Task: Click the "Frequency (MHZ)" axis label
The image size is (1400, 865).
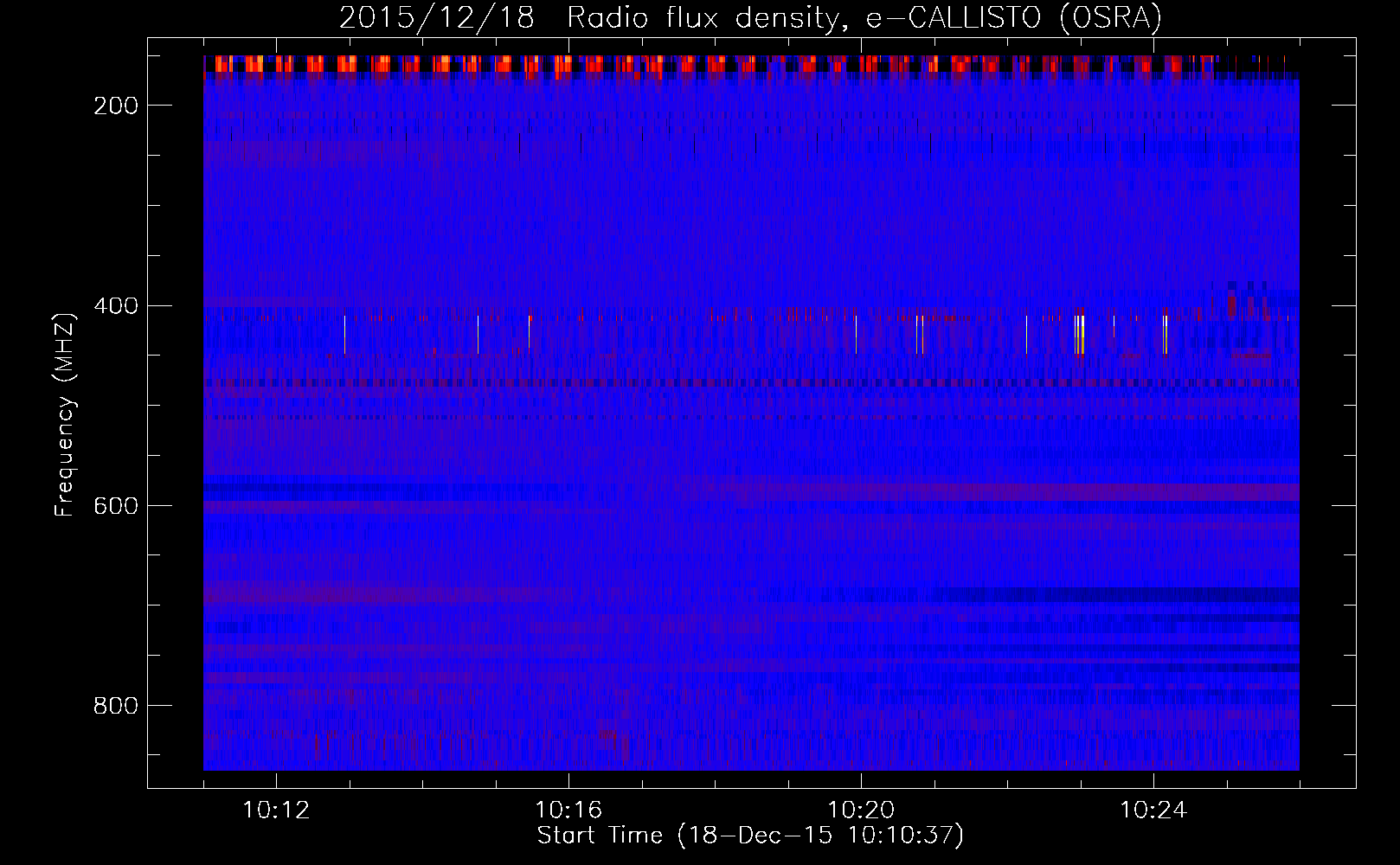Action: pyautogui.click(x=65, y=414)
